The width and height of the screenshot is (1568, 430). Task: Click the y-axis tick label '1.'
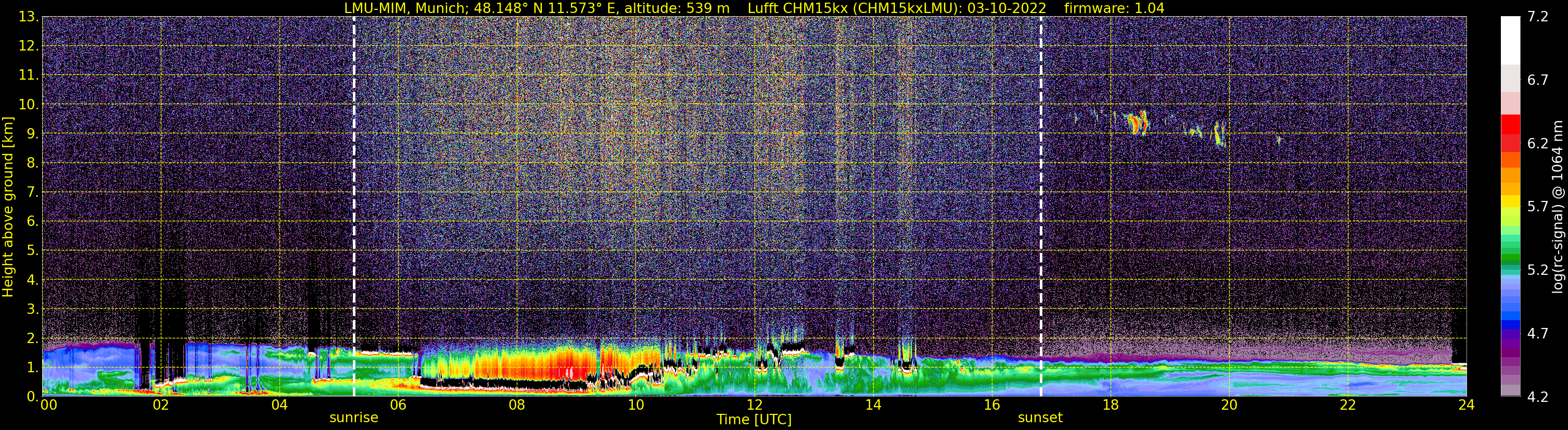click(x=33, y=367)
